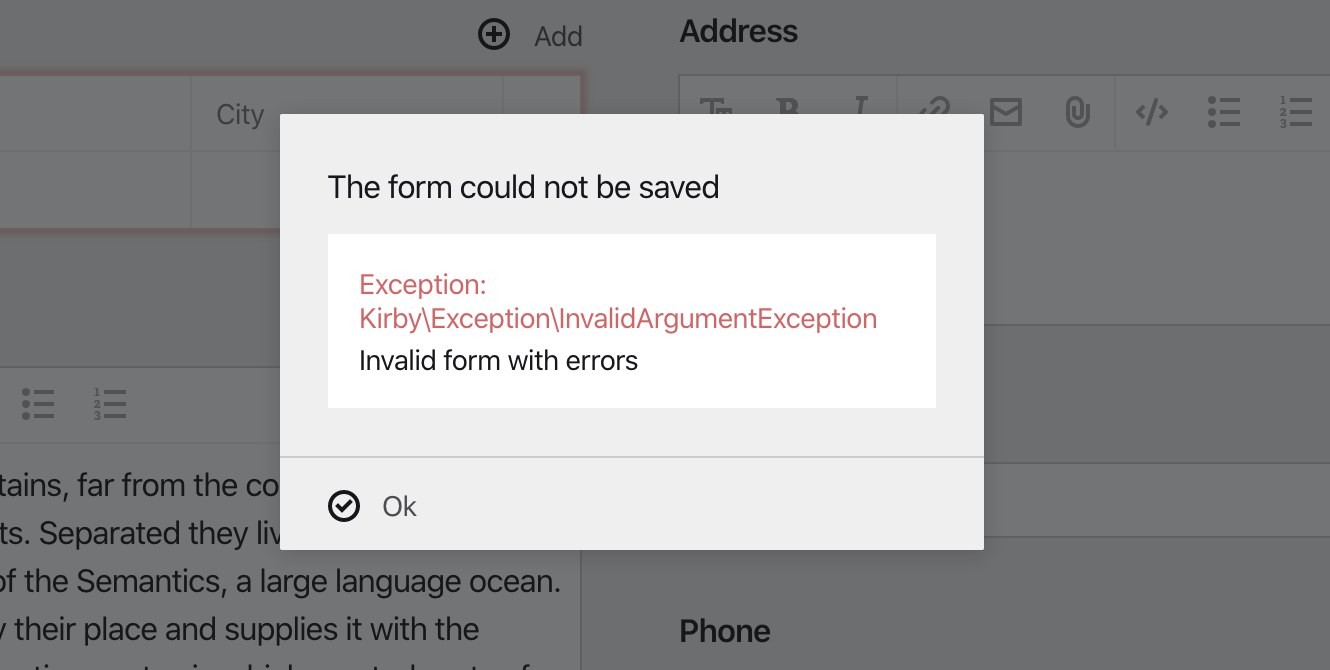Click the dialog title 'The form could not be saved'
The height and width of the screenshot is (670, 1330).
point(523,187)
